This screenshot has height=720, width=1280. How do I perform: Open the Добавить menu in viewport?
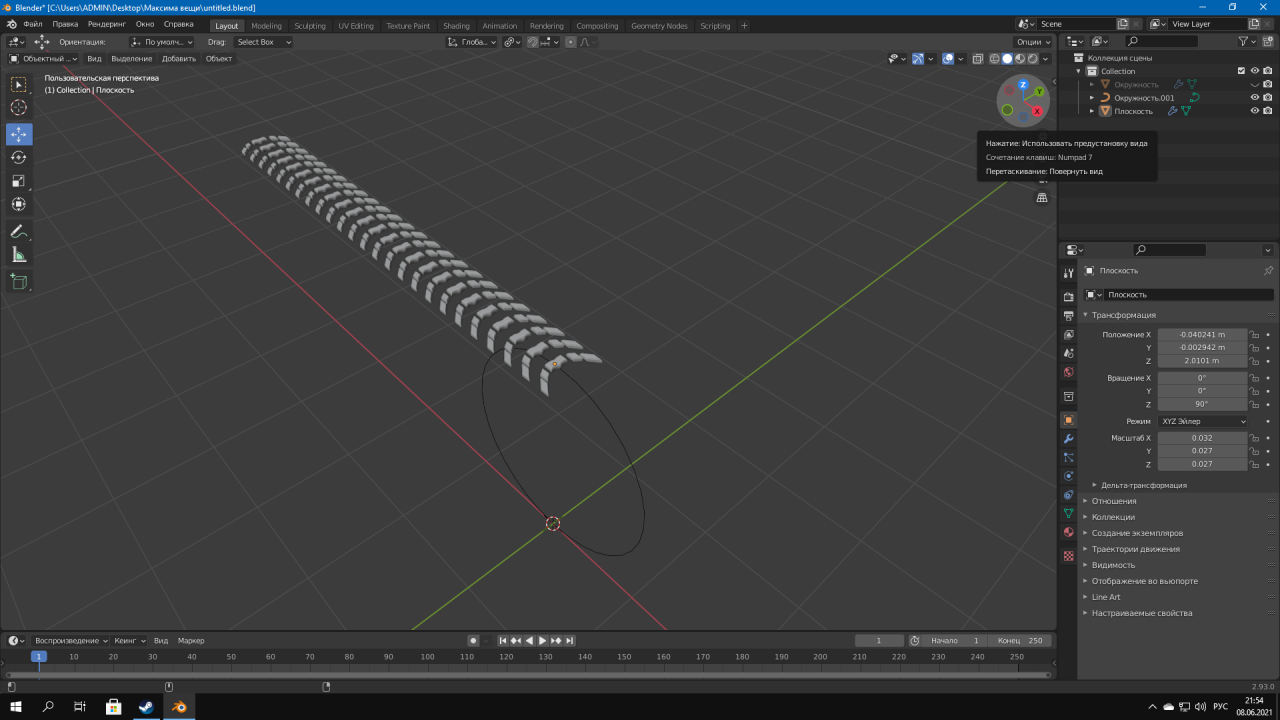click(179, 59)
